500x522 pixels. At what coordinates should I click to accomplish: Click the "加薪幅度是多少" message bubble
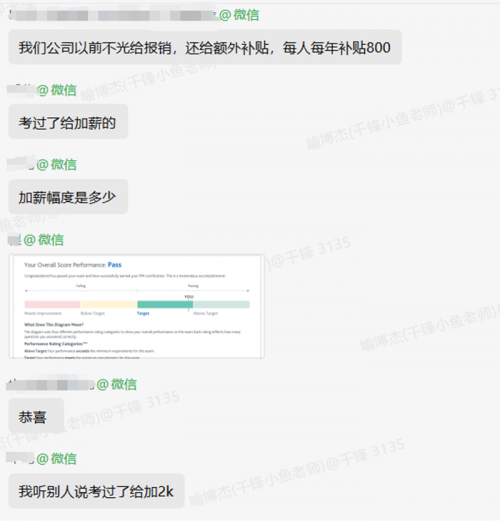pyautogui.click(x=68, y=197)
